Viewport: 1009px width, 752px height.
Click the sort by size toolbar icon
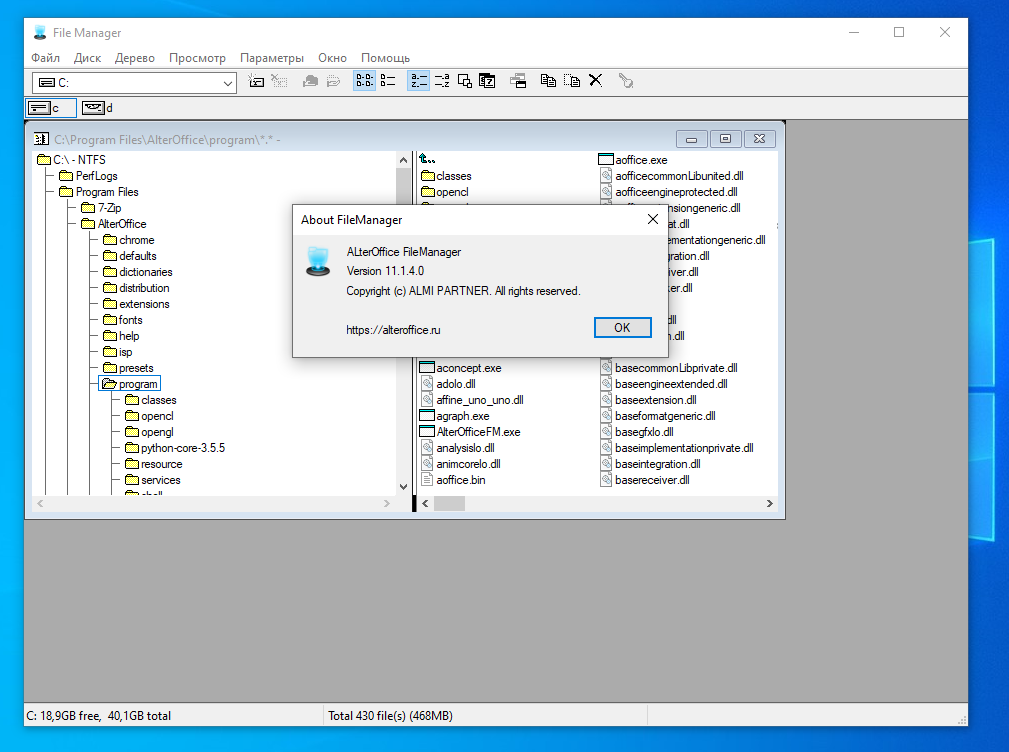465,81
